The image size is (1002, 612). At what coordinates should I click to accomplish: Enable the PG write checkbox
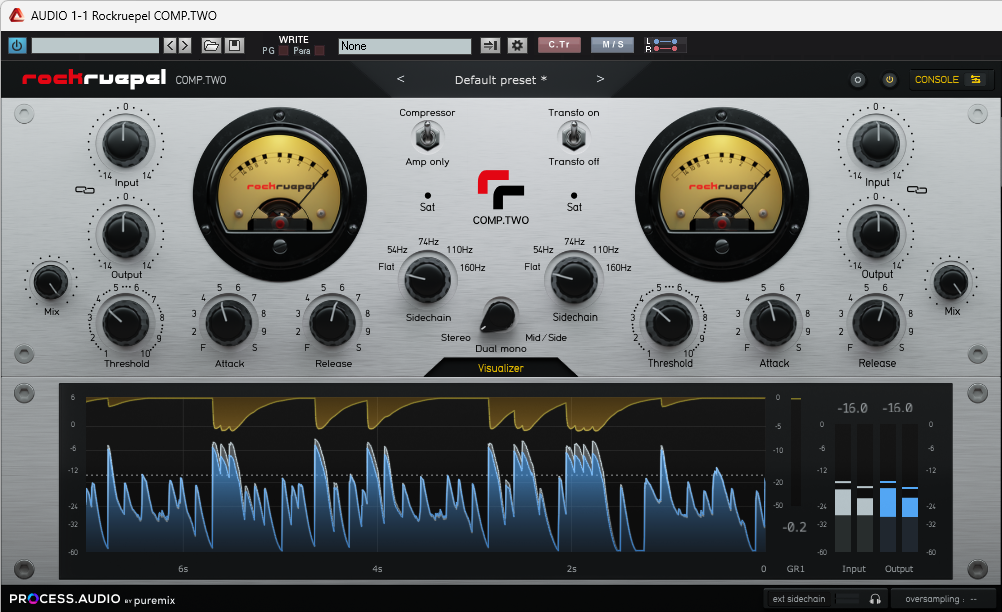284,50
